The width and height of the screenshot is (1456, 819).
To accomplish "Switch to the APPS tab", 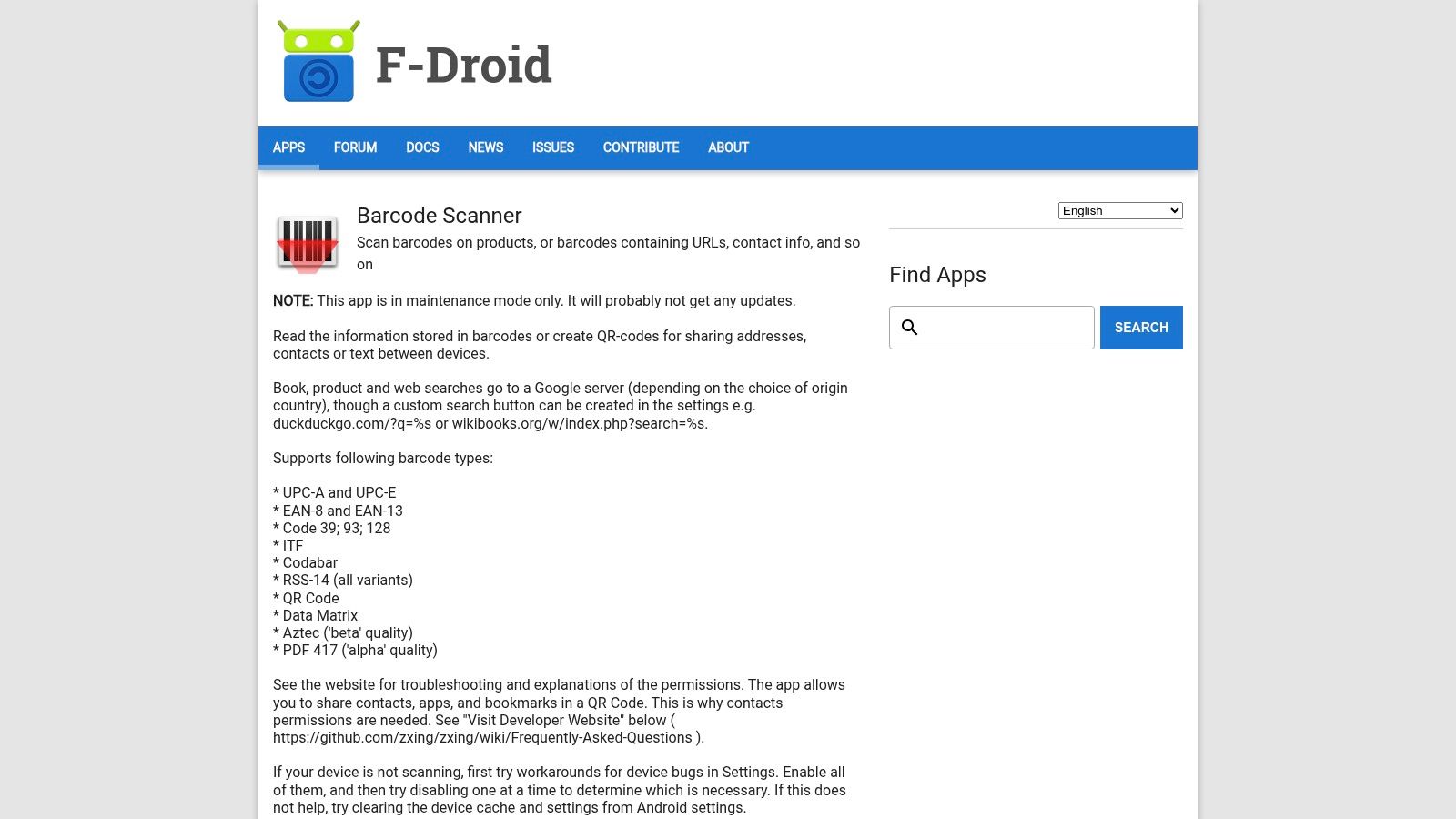I will [288, 147].
